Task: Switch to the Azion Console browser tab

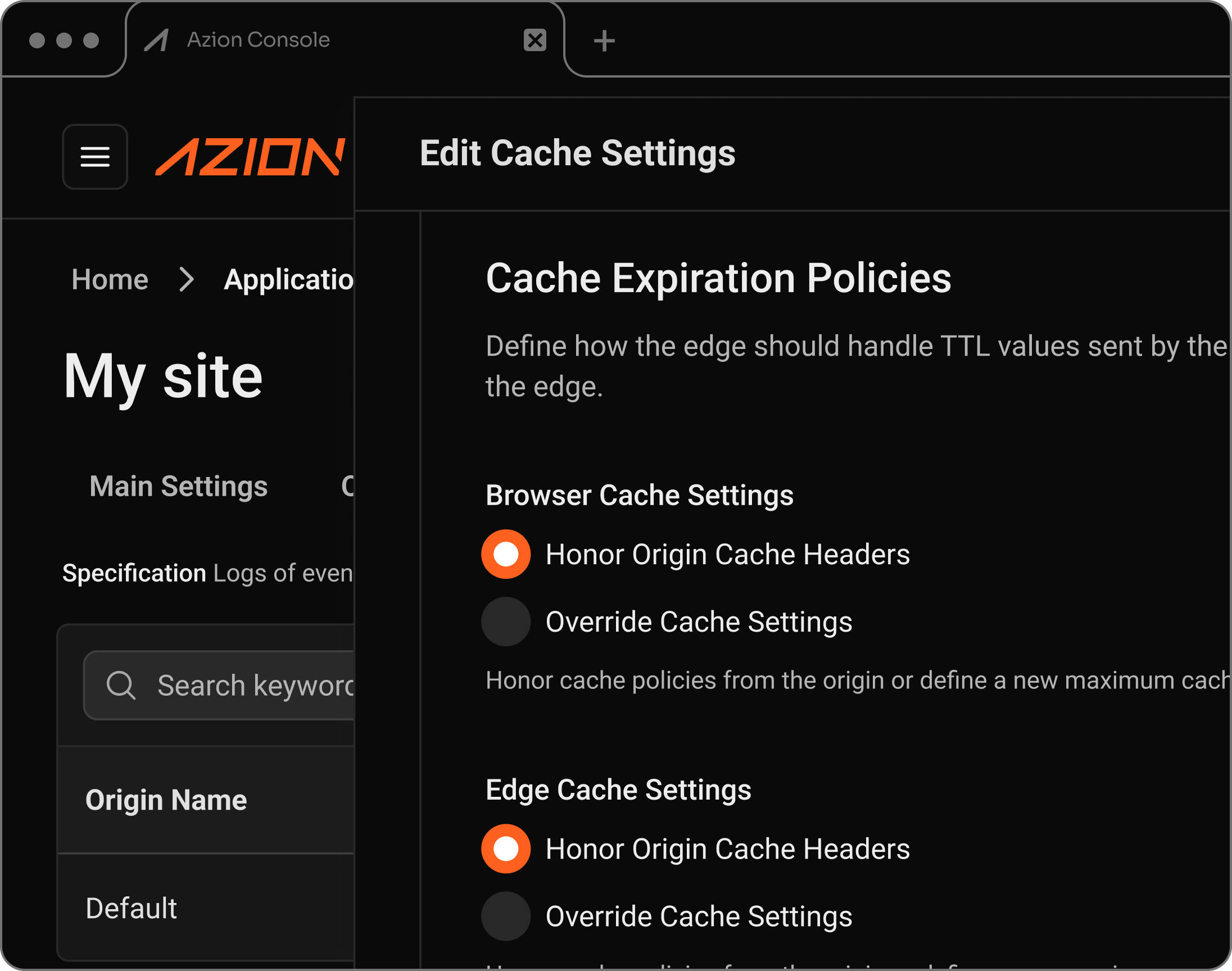Action: click(259, 40)
